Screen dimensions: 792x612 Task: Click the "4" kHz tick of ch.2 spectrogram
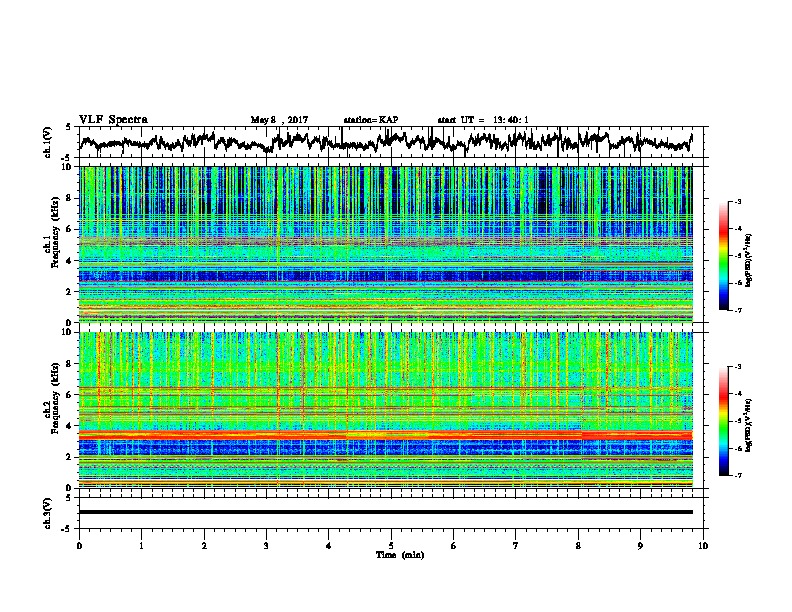coord(70,426)
